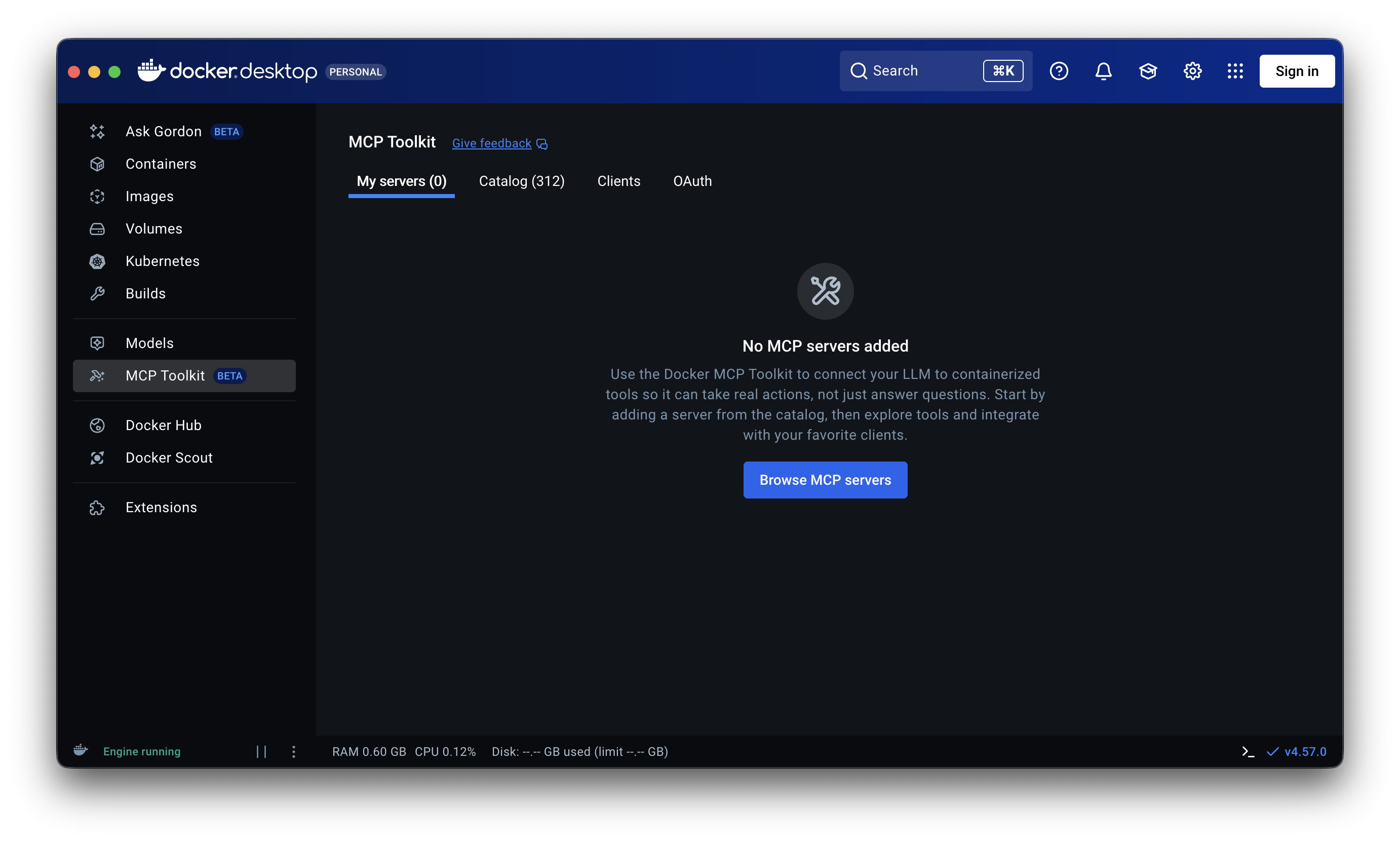1400x843 pixels.
Task: Open the OAuth tab
Action: (692, 181)
